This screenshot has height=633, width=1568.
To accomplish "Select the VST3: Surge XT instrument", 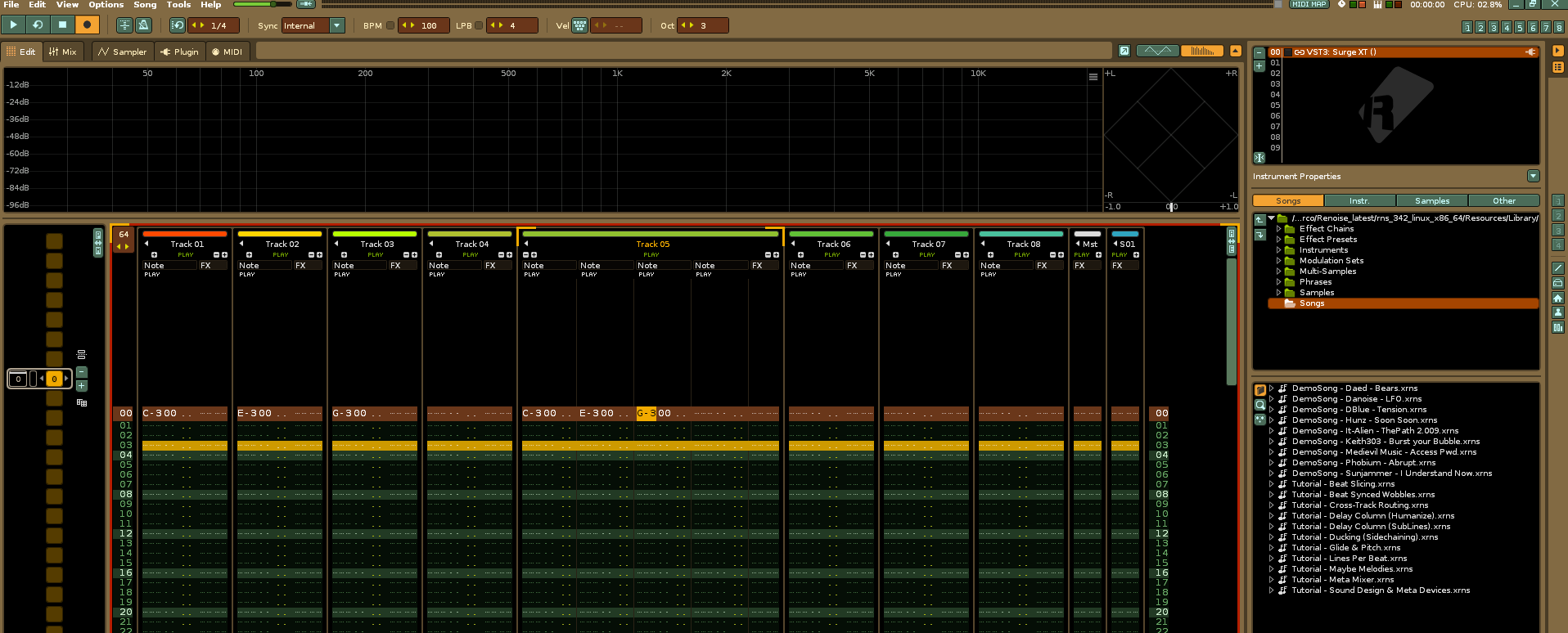I will pyautogui.click(x=1404, y=52).
